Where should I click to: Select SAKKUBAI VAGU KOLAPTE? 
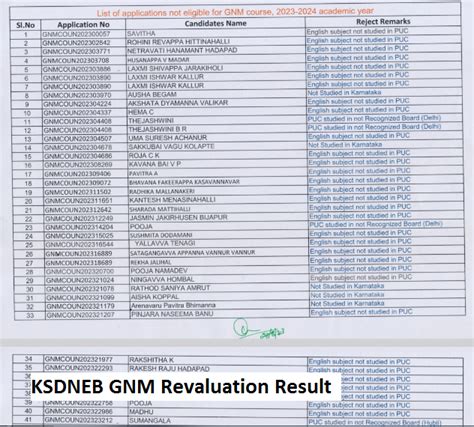172,146
